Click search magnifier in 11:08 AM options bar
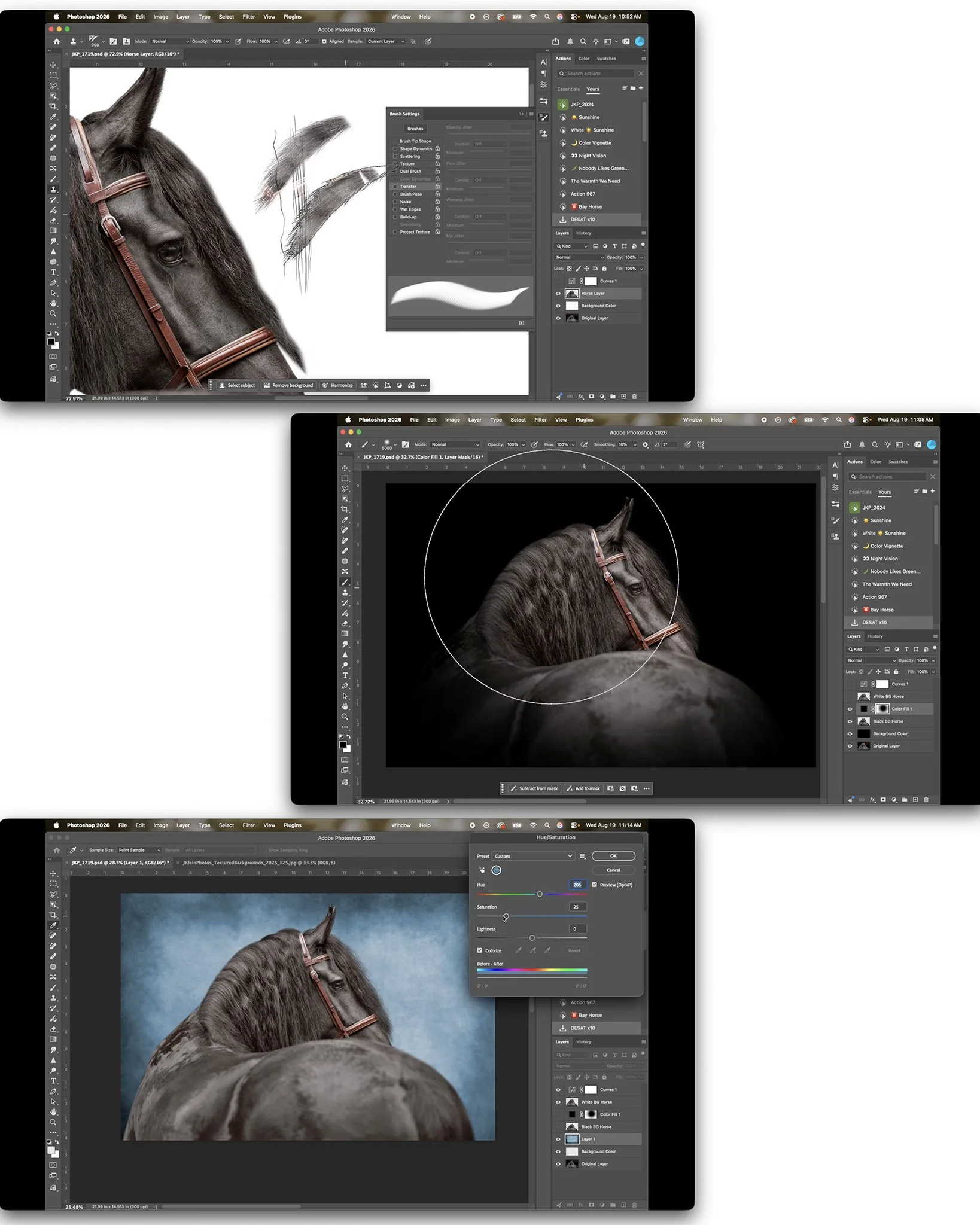This screenshot has width=980, height=1225. [x=875, y=444]
